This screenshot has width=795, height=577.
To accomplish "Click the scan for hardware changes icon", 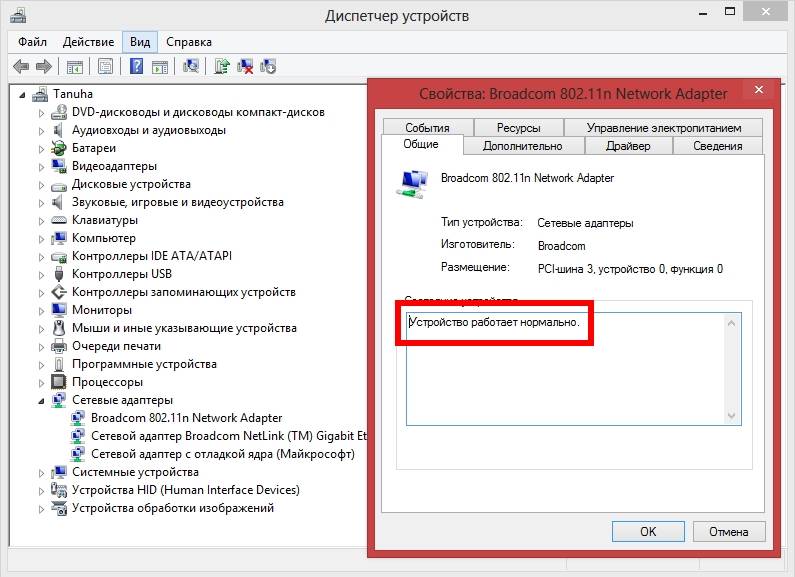I will pos(191,66).
